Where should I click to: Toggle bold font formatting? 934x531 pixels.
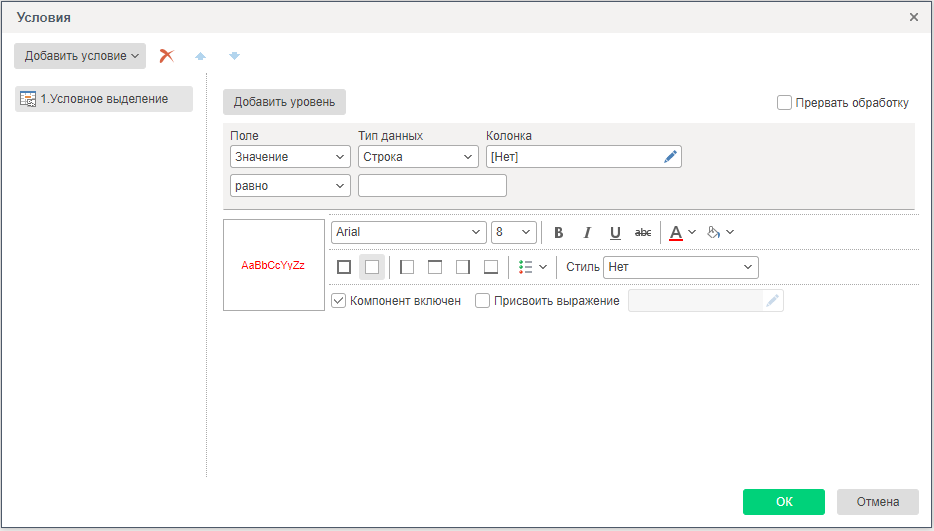pos(559,232)
